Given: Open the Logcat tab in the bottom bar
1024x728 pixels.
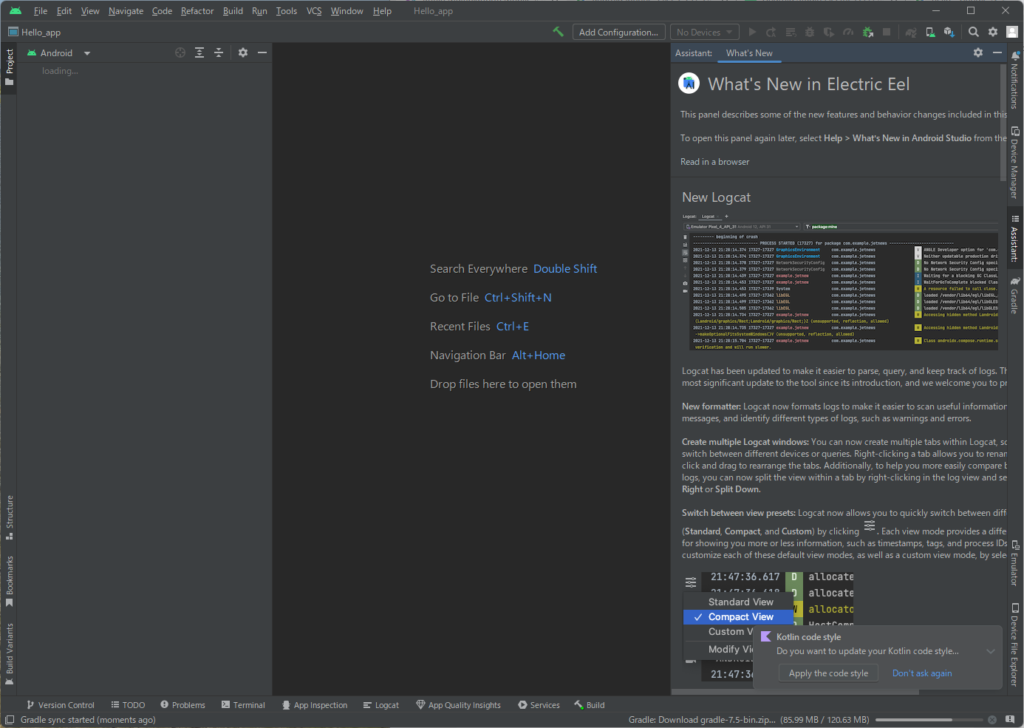Looking at the screenshot, I should 380,705.
